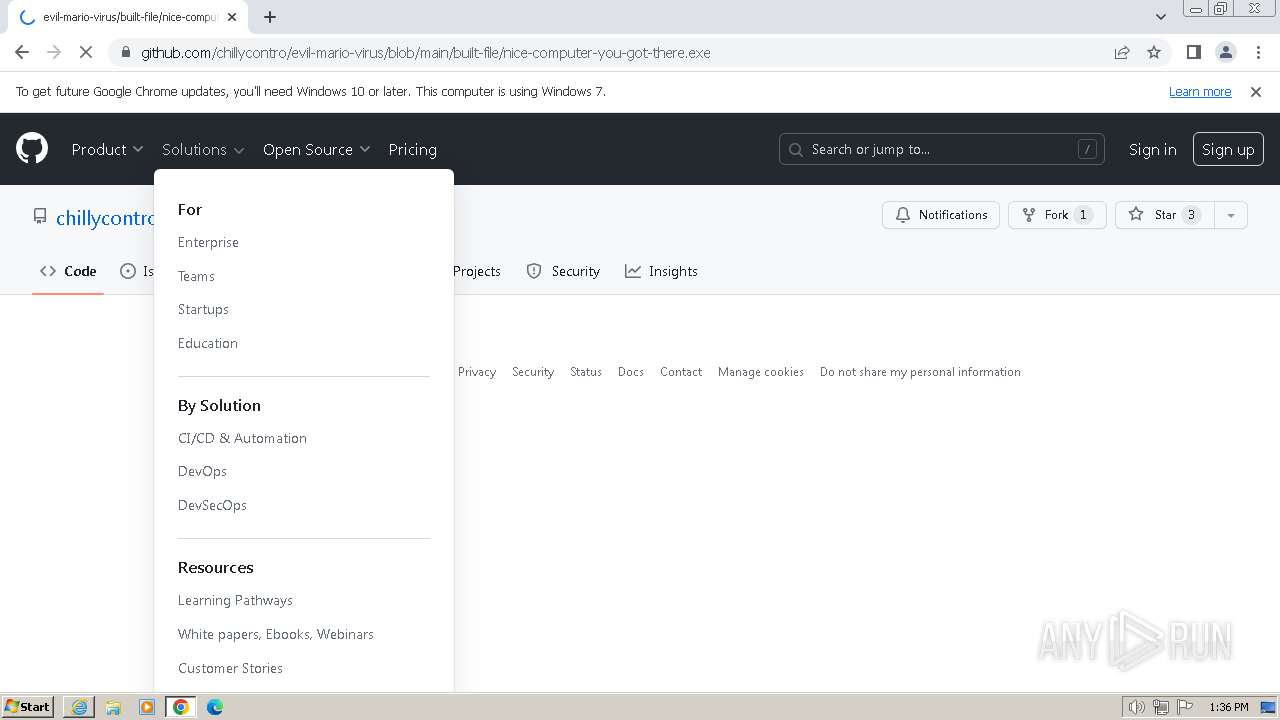
Task: Select Education in Solutions menu
Action: coord(208,343)
